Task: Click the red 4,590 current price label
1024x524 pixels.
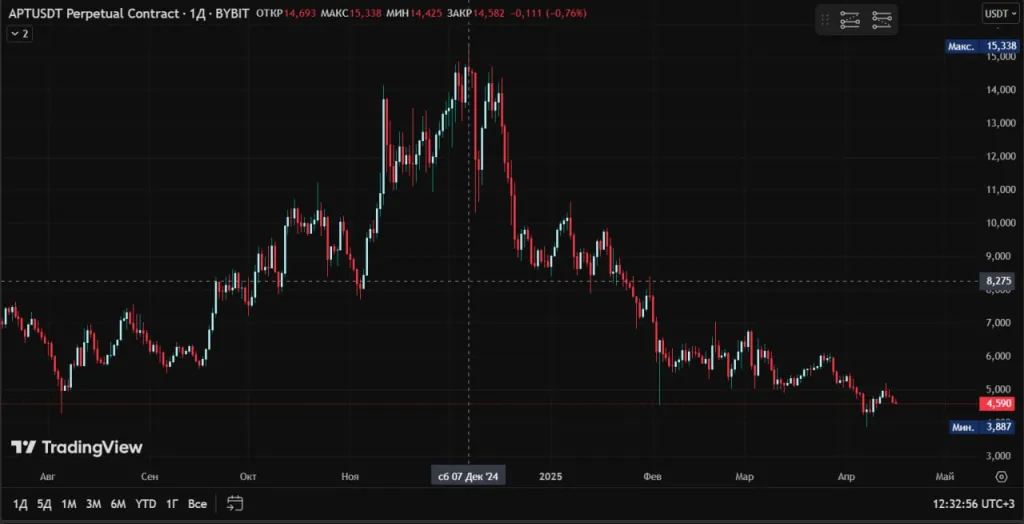Action: [x=999, y=403]
